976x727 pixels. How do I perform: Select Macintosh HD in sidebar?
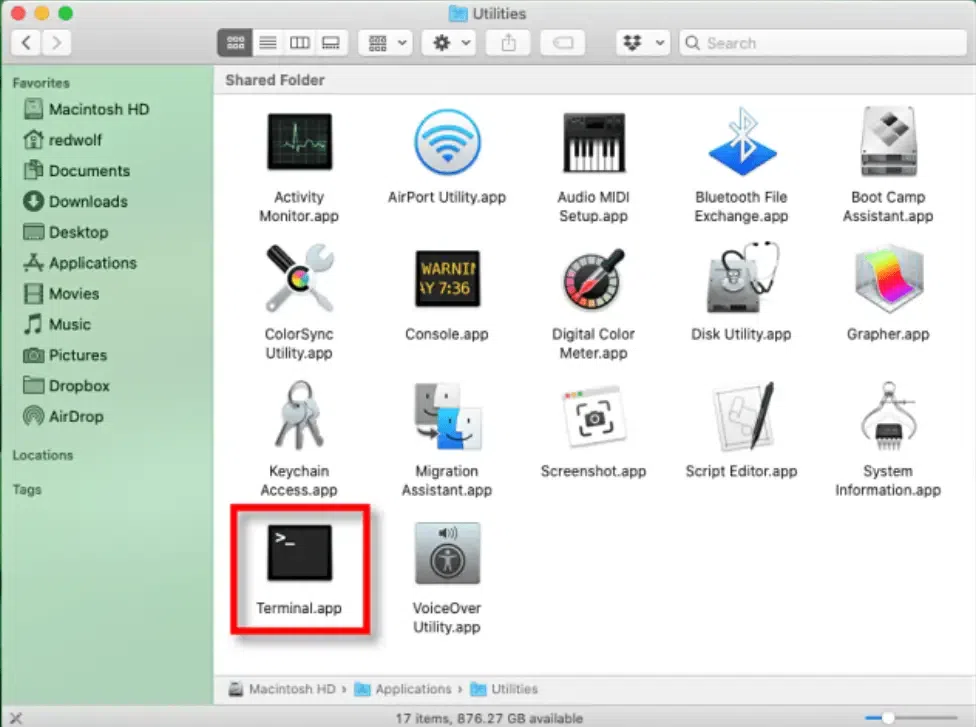(87, 110)
